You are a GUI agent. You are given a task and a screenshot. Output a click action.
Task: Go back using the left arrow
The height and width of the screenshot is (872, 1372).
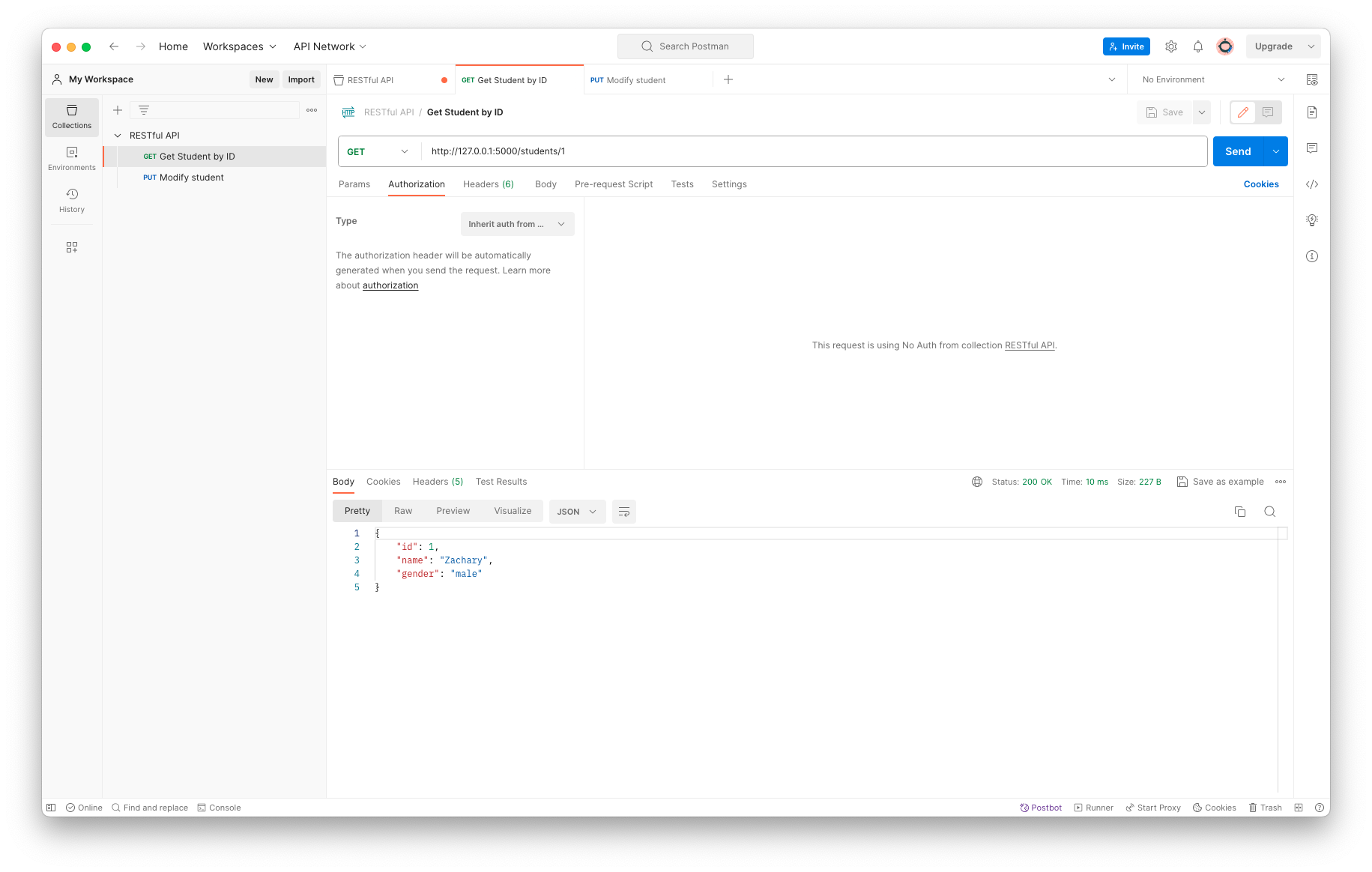click(114, 46)
